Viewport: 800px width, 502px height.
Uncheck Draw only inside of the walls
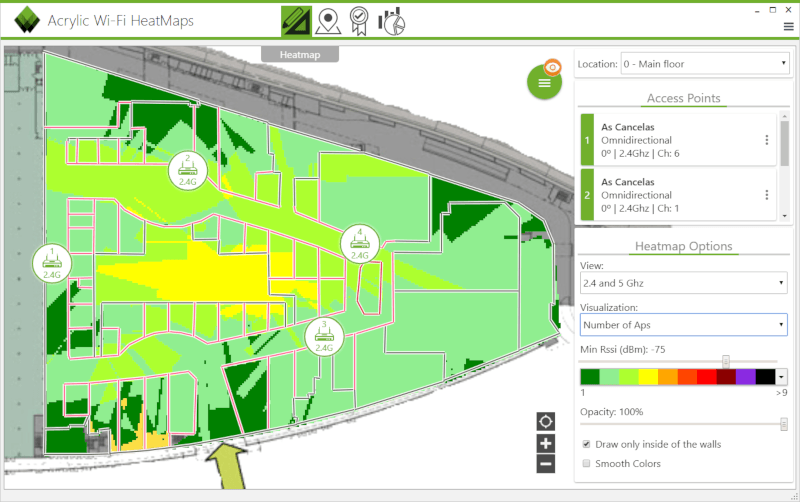(587, 444)
